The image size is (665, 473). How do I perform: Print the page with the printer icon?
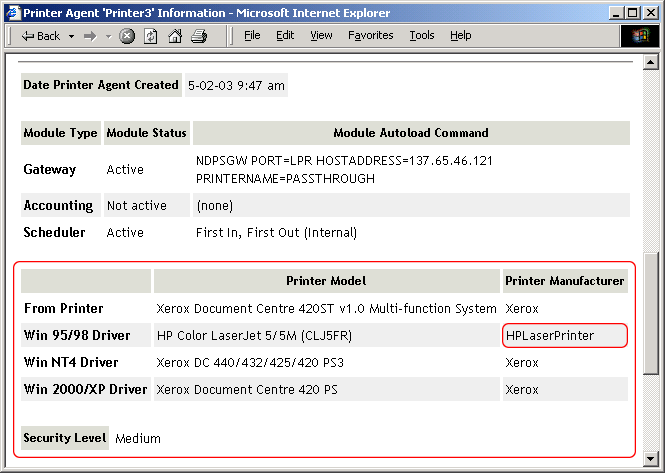199,36
